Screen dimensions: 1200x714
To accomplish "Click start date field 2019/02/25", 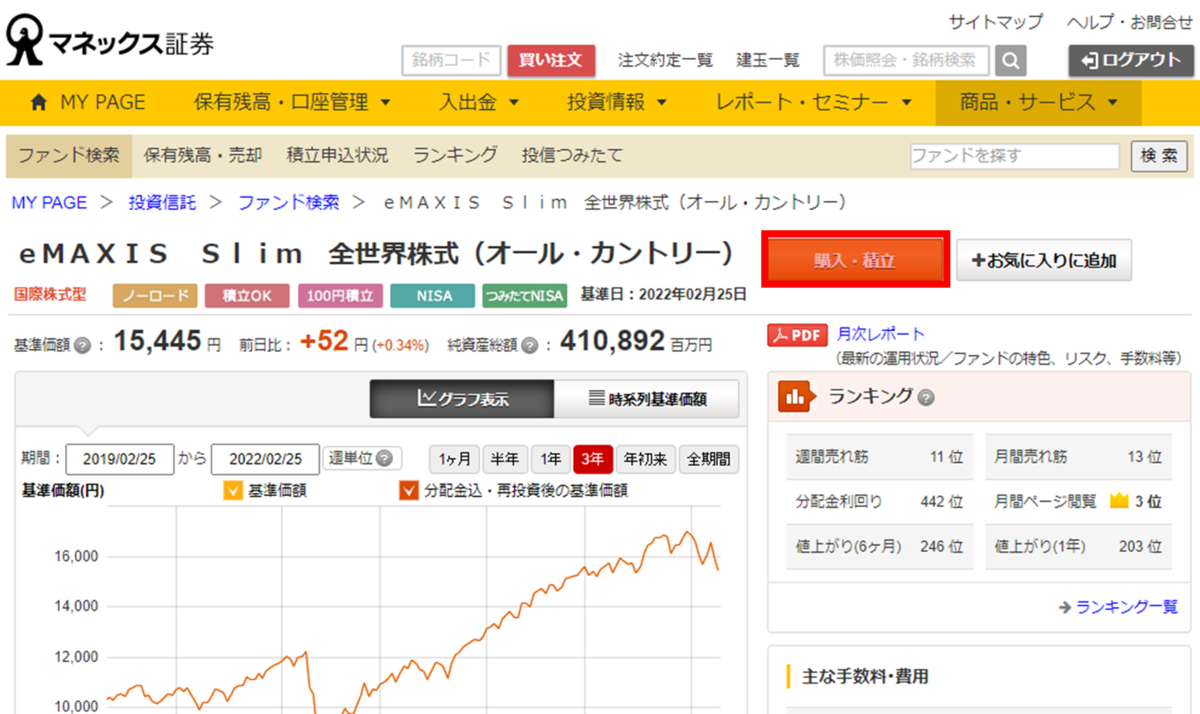I will click(120, 459).
